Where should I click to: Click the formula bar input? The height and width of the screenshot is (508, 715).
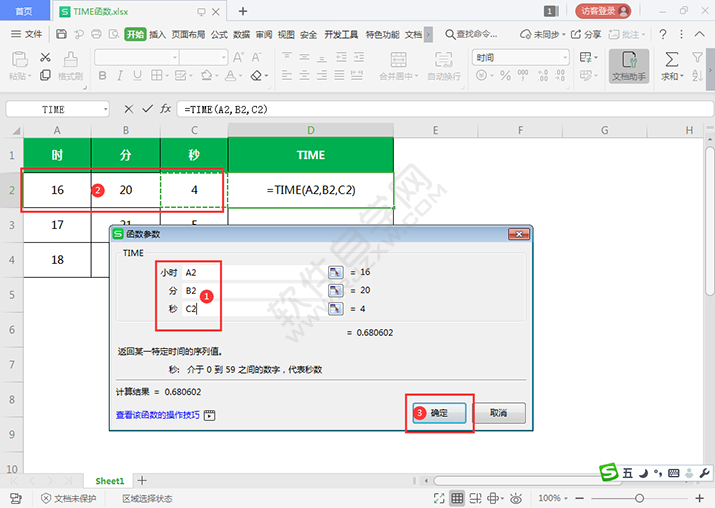point(445,109)
